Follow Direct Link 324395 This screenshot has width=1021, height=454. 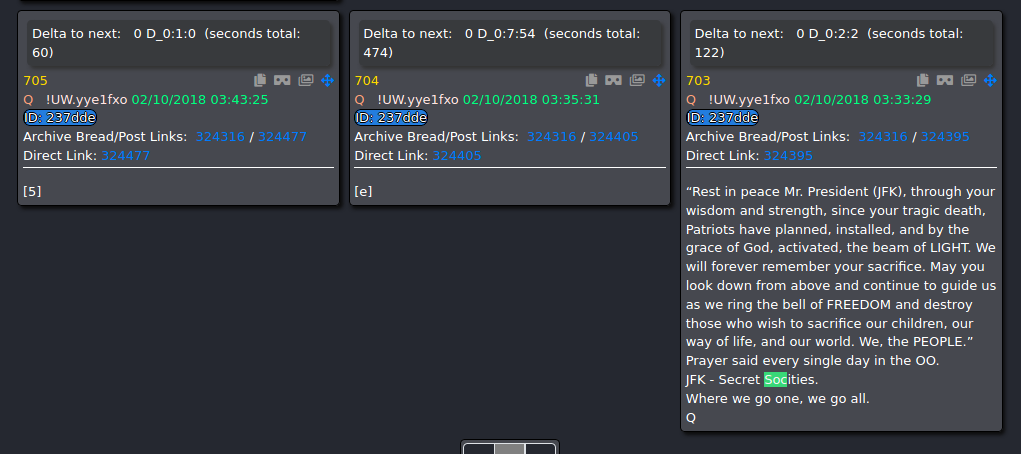pos(789,156)
